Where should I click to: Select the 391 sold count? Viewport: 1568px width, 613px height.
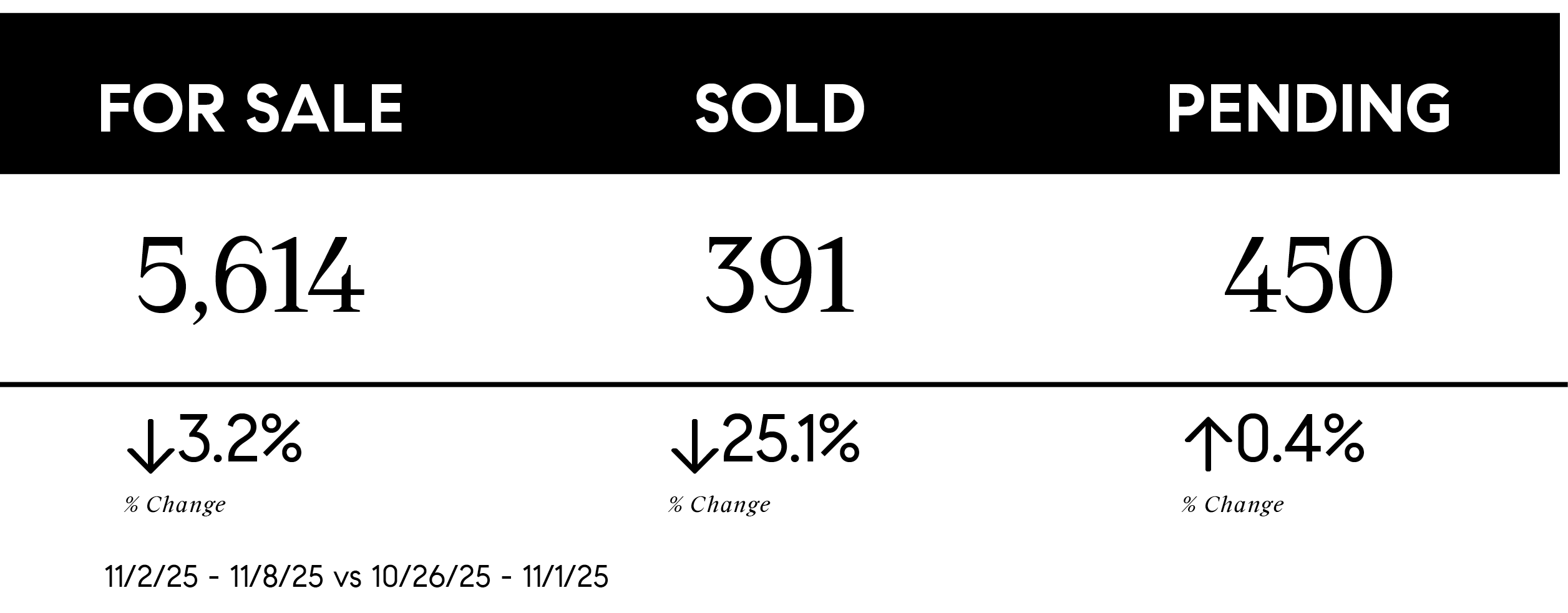780,276
